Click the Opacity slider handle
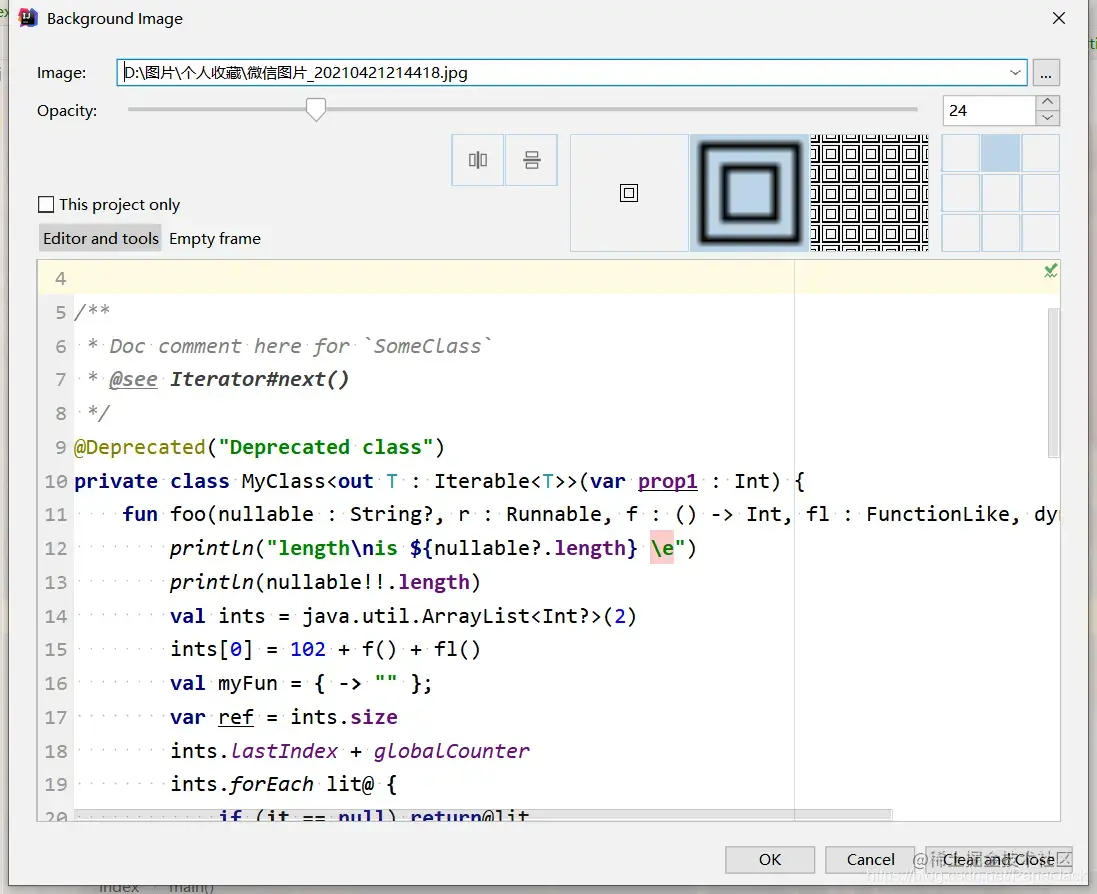This screenshot has width=1097, height=894. click(x=316, y=109)
